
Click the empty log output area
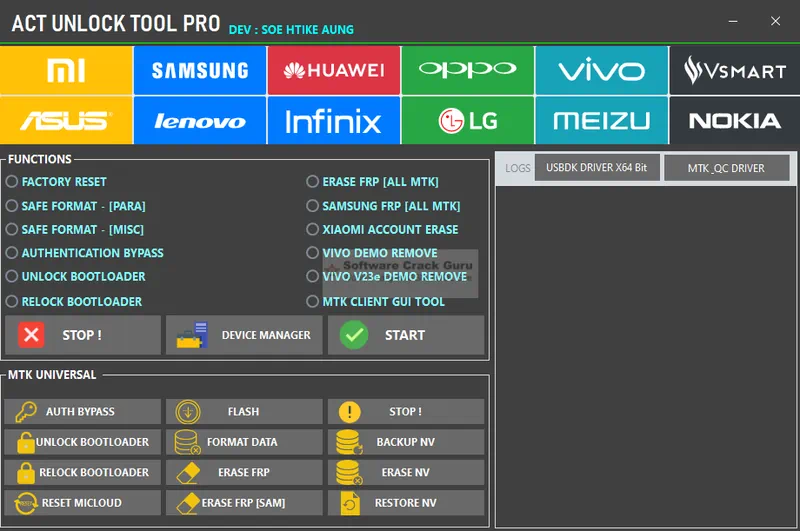click(645, 356)
